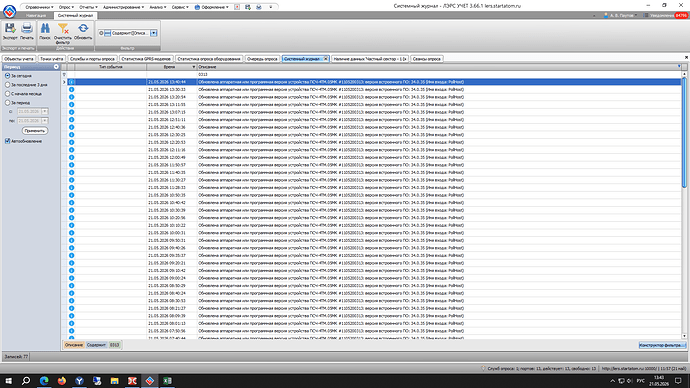Select the За последние 3 дня option
This screenshot has height=388, width=690.
[x=7, y=84]
